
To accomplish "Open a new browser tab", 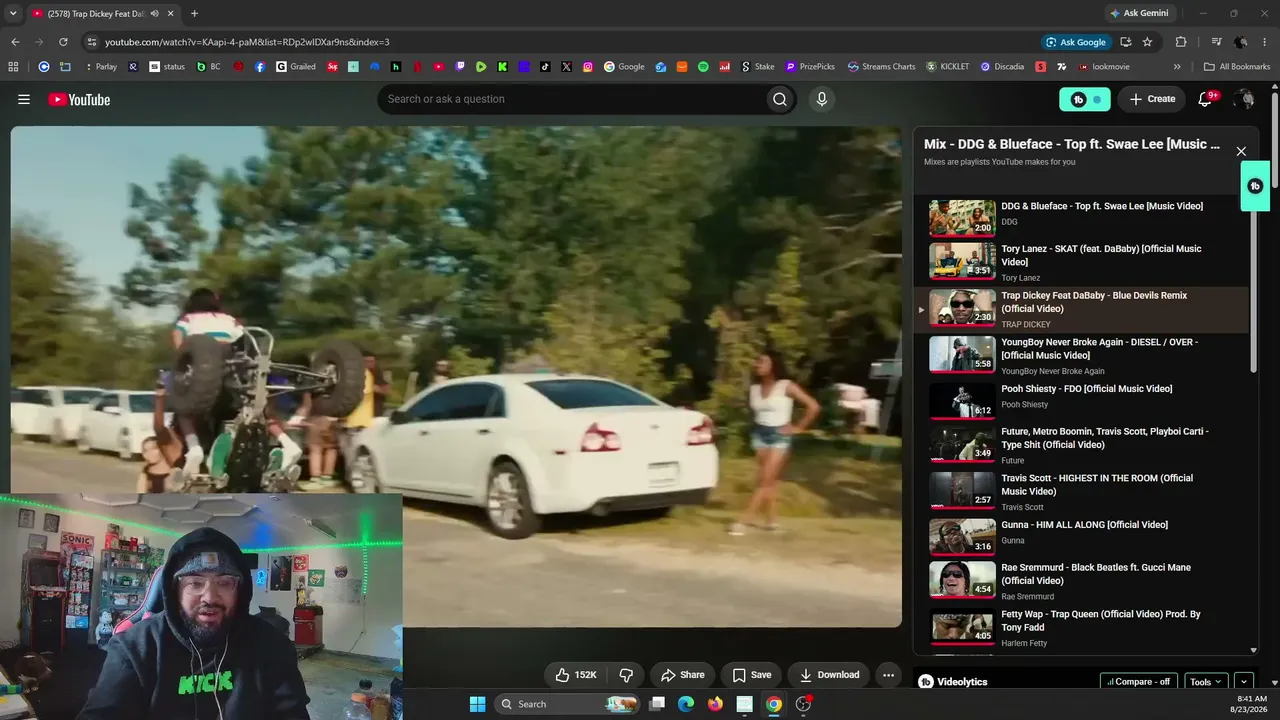I will click(194, 13).
